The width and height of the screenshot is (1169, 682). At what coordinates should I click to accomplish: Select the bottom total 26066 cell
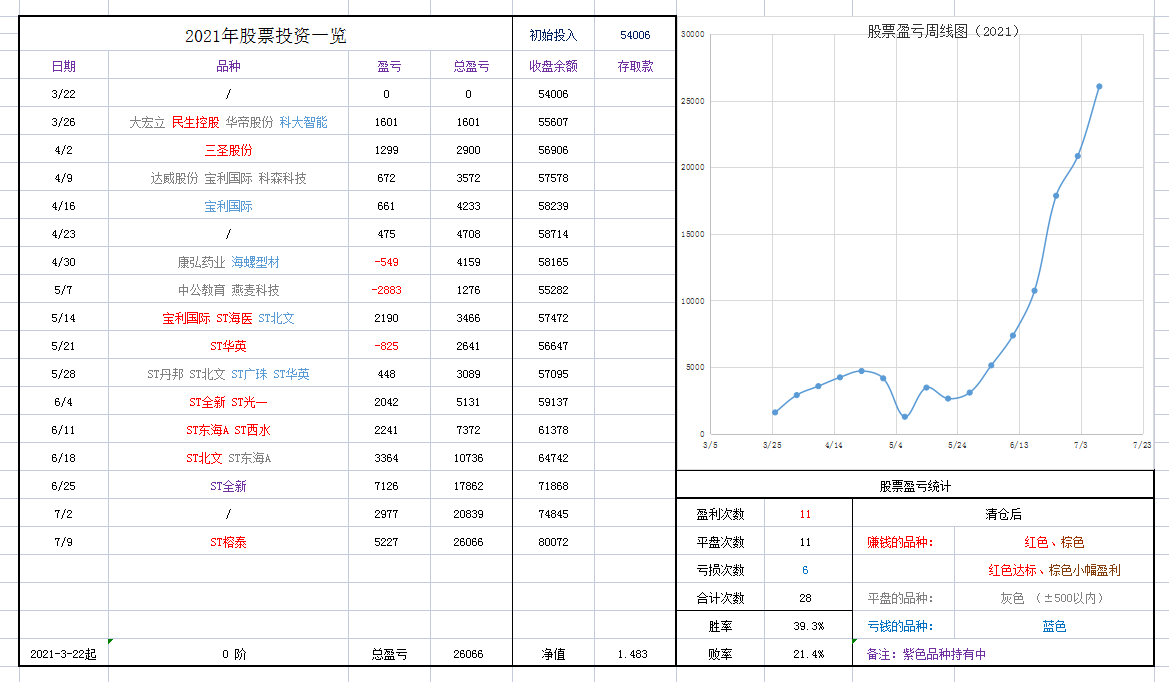(x=468, y=654)
